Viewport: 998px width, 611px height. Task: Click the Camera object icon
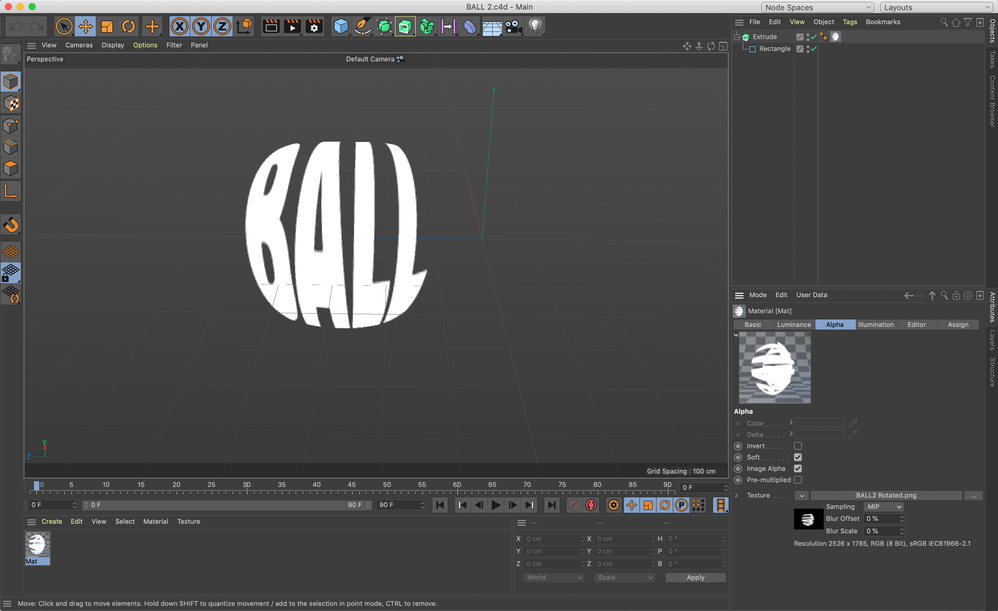[513, 27]
